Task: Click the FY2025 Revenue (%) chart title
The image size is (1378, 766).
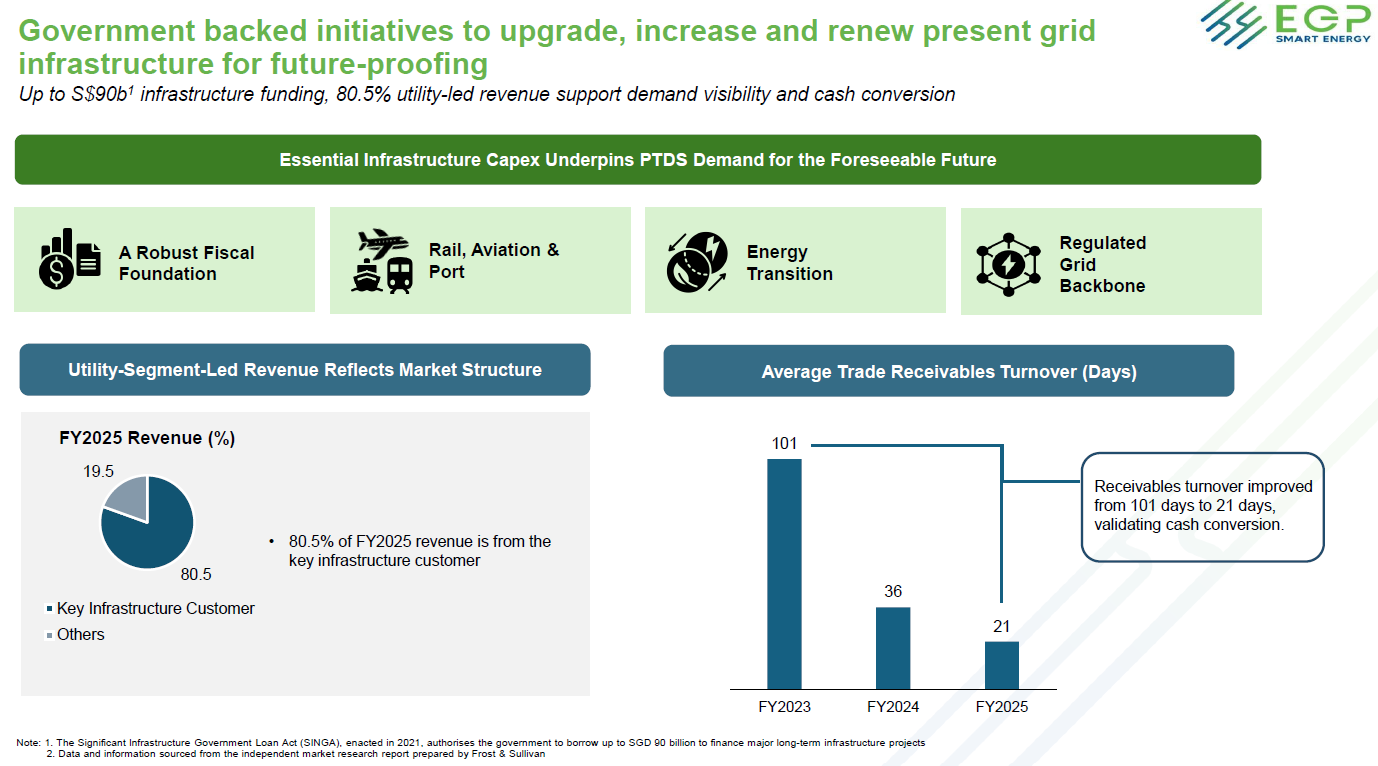Action: coord(146,438)
